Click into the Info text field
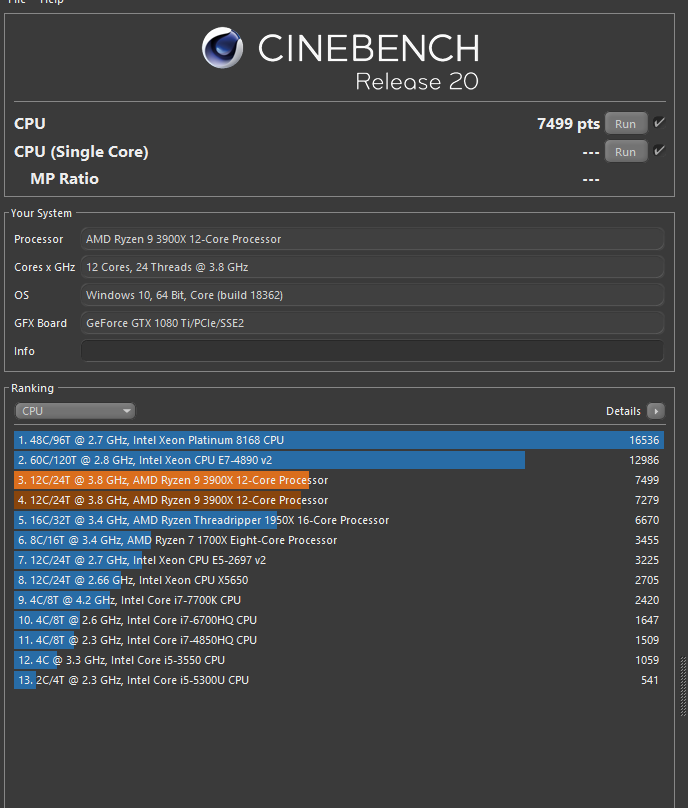688x808 pixels. click(372, 351)
